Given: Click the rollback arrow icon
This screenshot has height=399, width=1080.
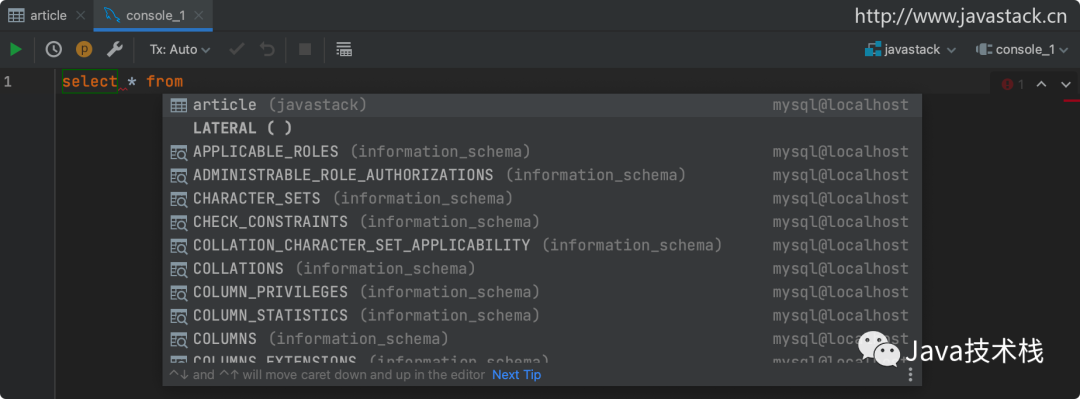Looking at the screenshot, I should 267,50.
